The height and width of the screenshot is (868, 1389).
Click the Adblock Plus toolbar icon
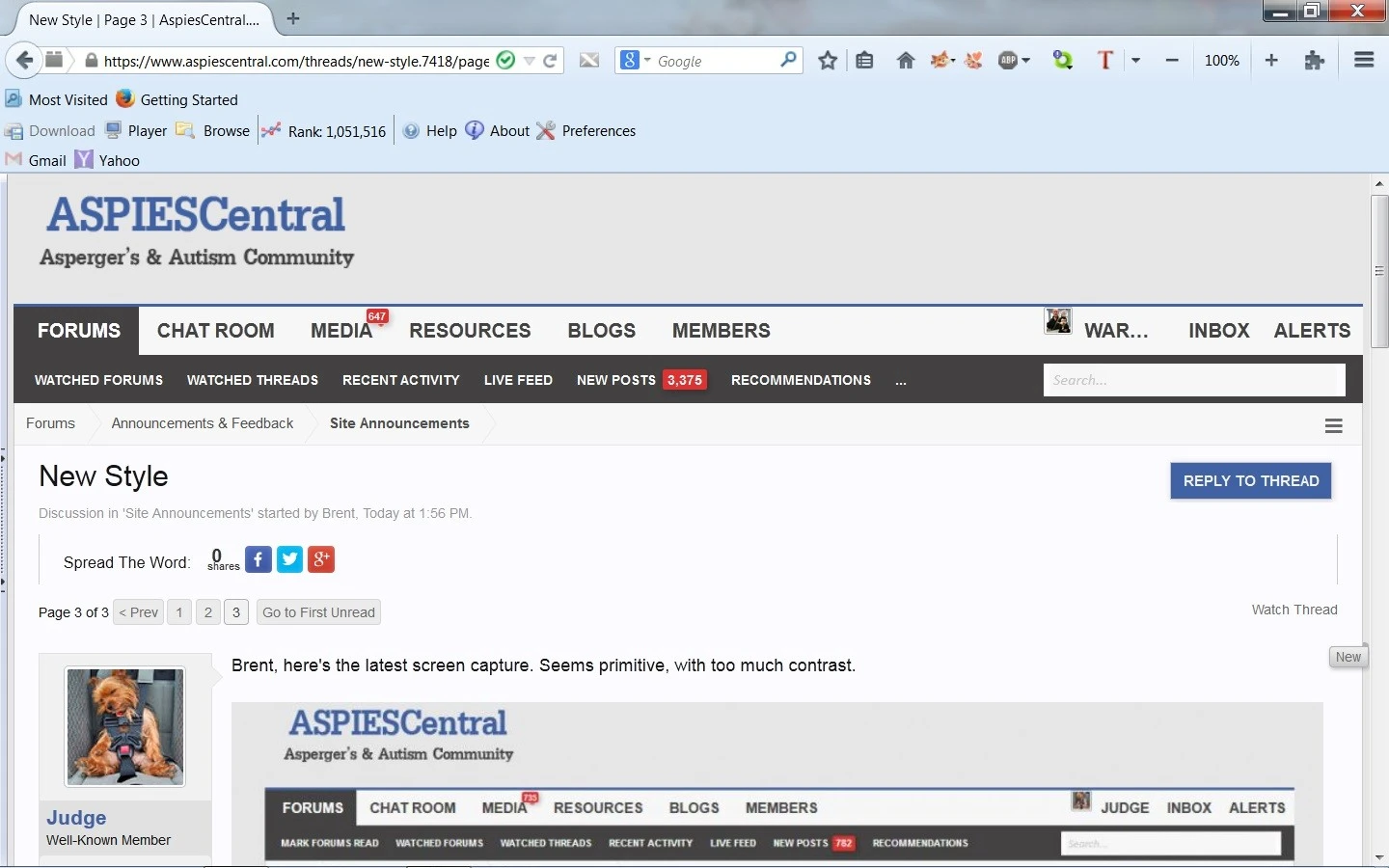tap(1008, 61)
